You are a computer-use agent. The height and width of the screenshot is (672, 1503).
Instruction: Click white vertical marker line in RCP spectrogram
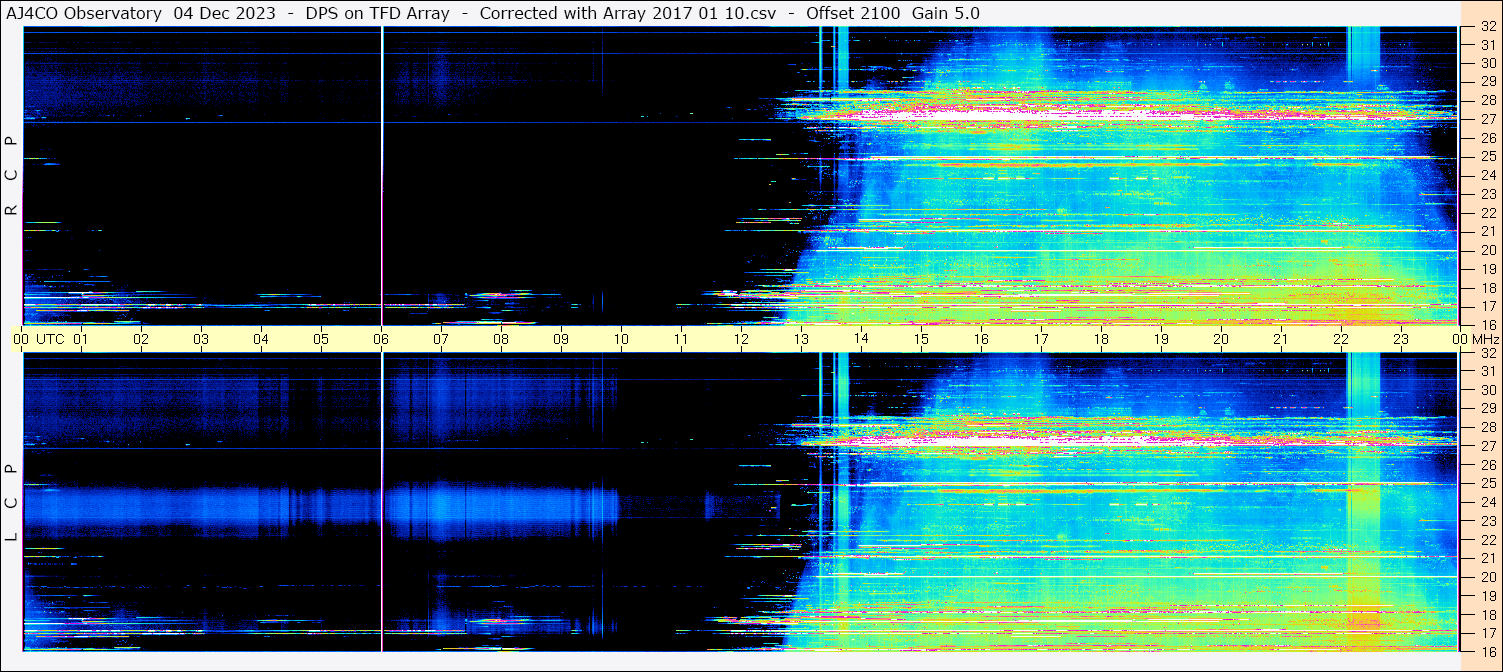(382, 175)
